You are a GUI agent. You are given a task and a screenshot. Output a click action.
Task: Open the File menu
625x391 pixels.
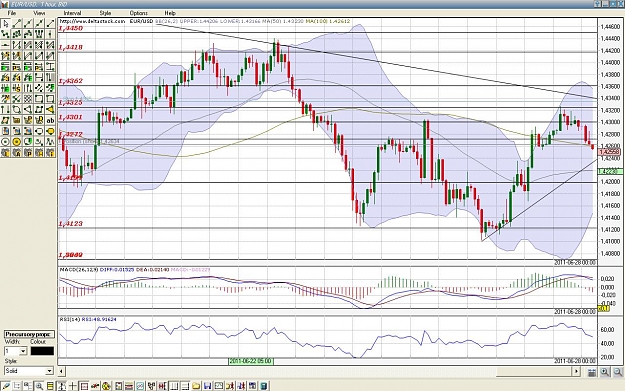(x=12, y=13)
